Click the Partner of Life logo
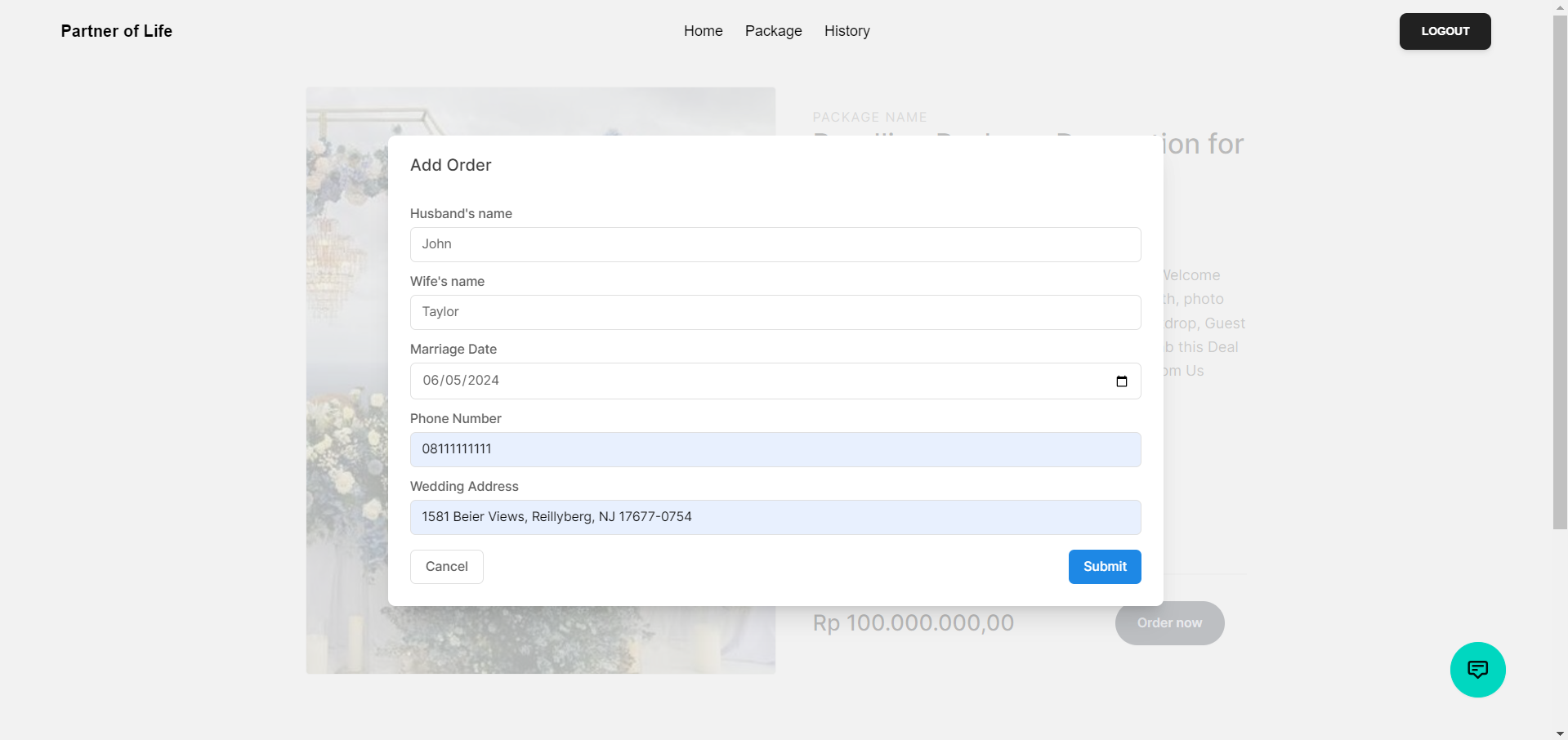The image size is (1568, 740). [117, 31]
